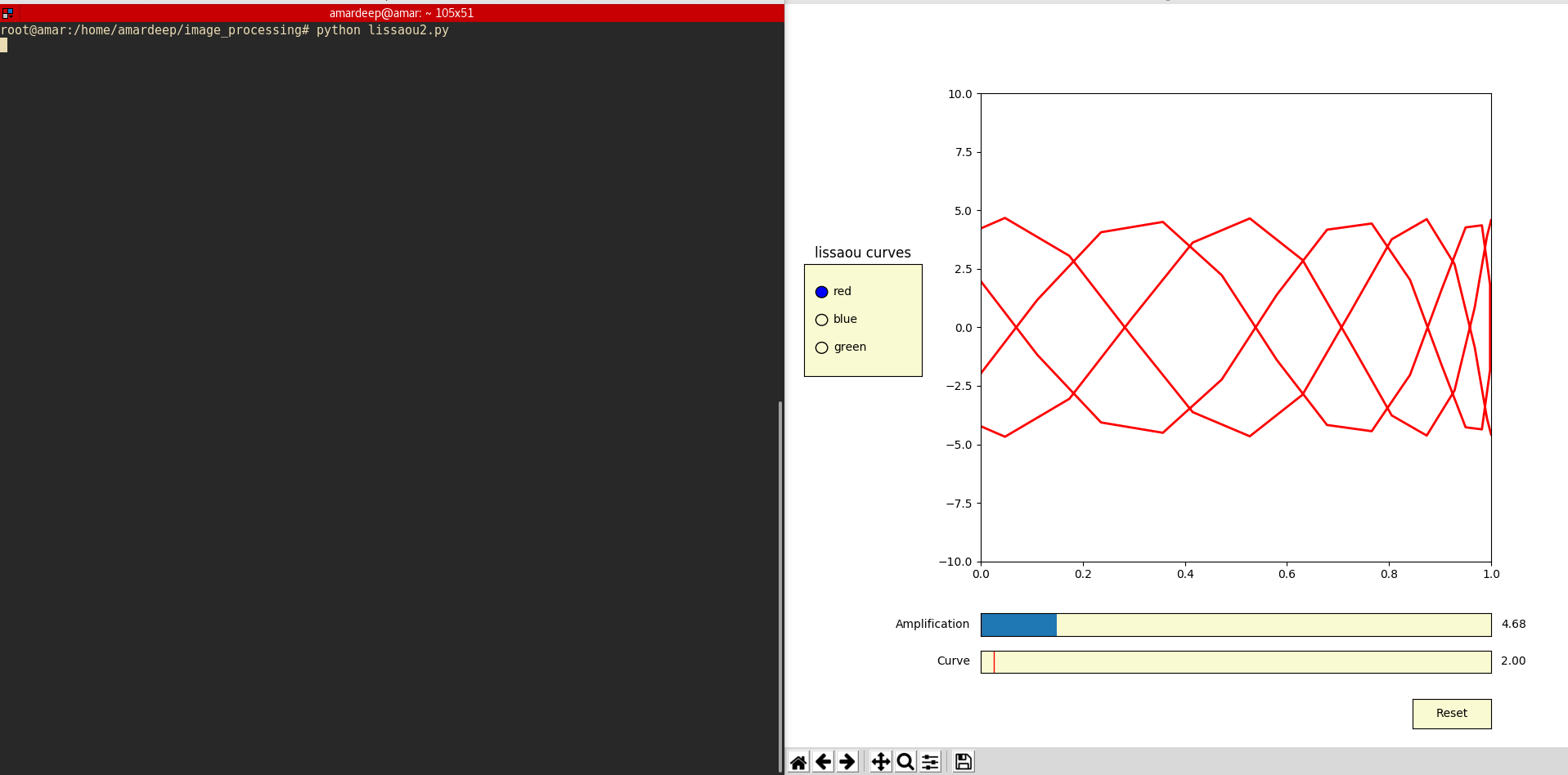Select the green radio option
Viewport: 1568px width, 775px height.
822,347
